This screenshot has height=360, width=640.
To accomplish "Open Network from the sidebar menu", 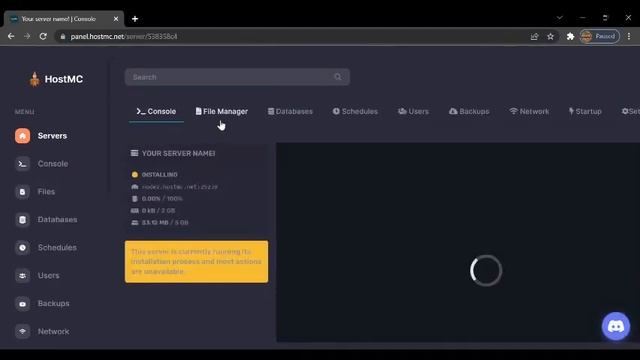I will click(x=42, y=331).
